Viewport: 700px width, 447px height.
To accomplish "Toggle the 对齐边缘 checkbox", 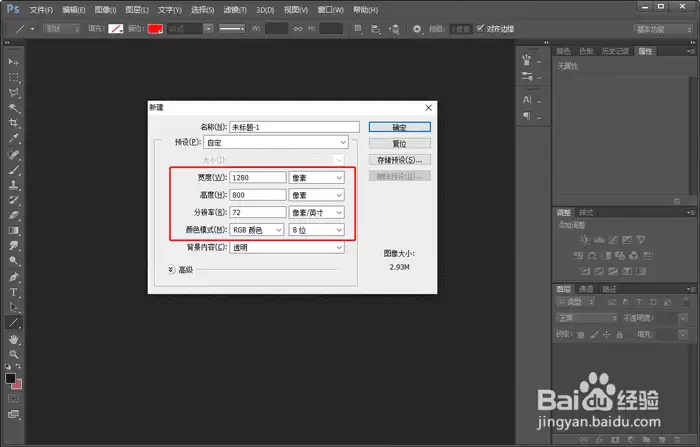I will click(x=480, y=29).
